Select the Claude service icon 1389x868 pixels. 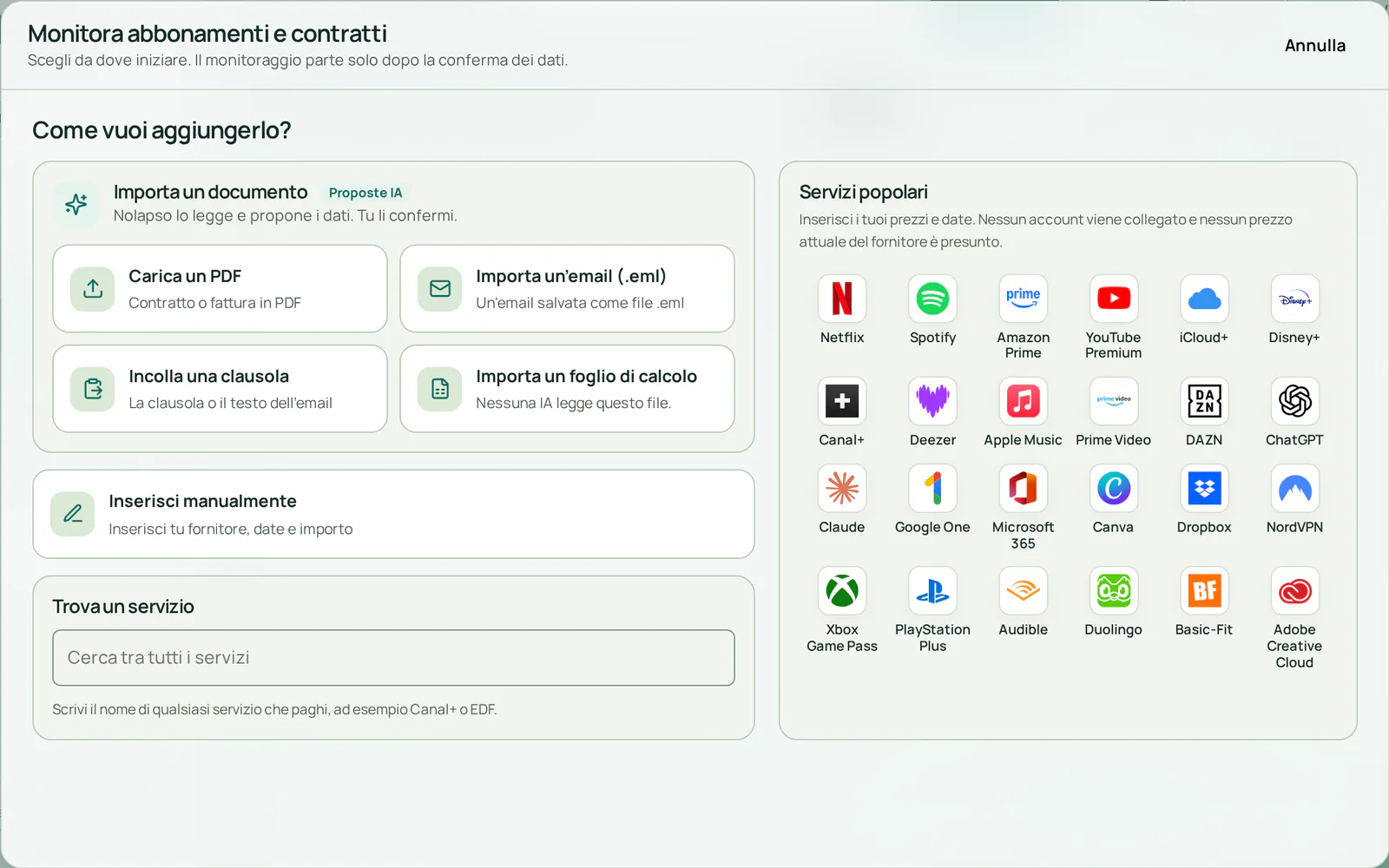pos(842,488)
